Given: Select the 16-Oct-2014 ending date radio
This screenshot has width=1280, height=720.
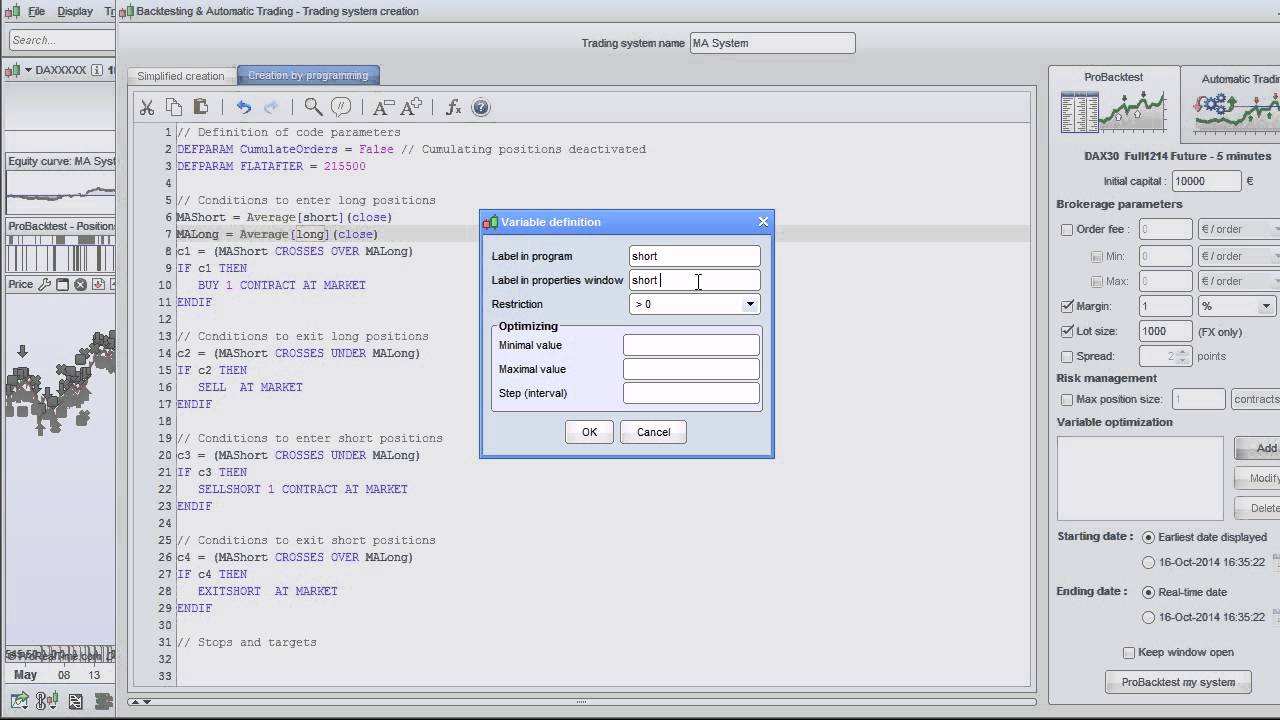Looking at the screenshot, I should (x=1148, y=617).
